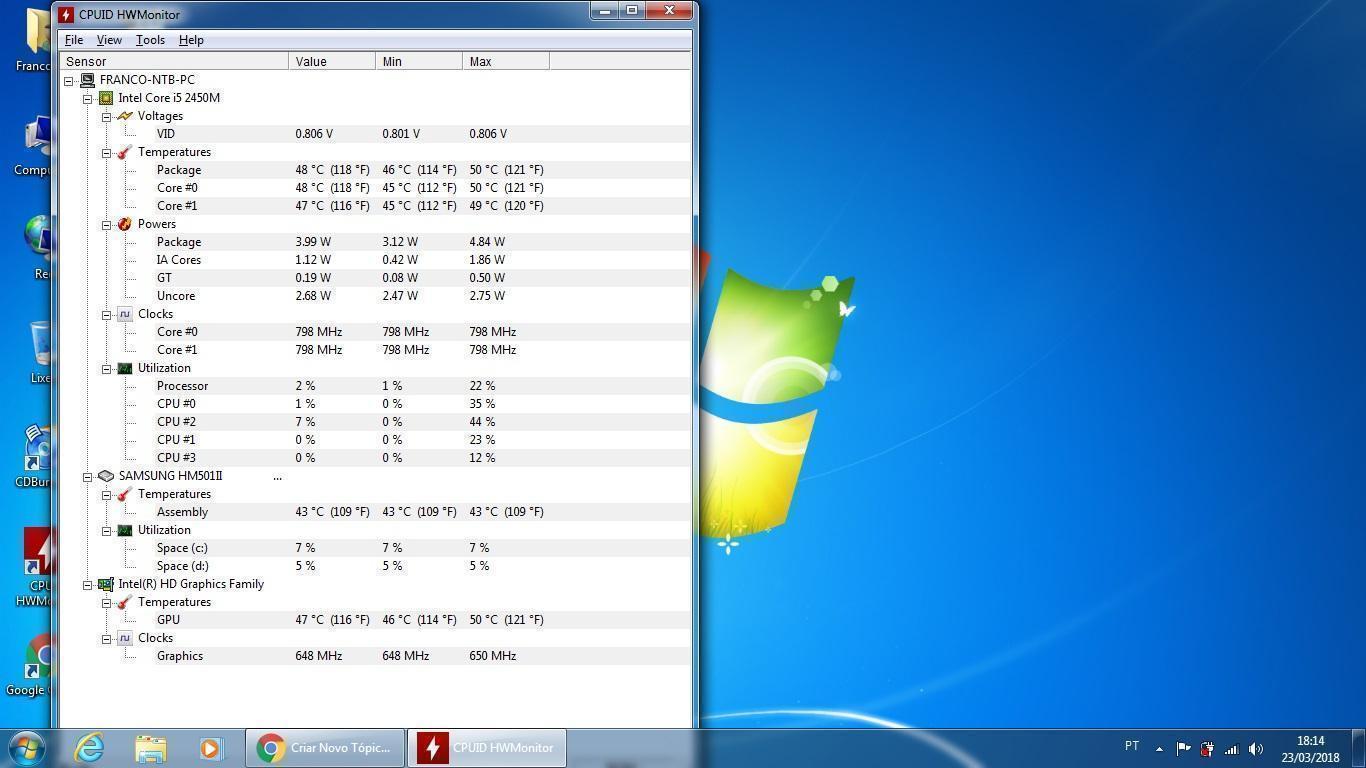Collapse the Intel Core i5 2450M node
The width and height of the screenshot is (1366, 768).
(87, 99)
